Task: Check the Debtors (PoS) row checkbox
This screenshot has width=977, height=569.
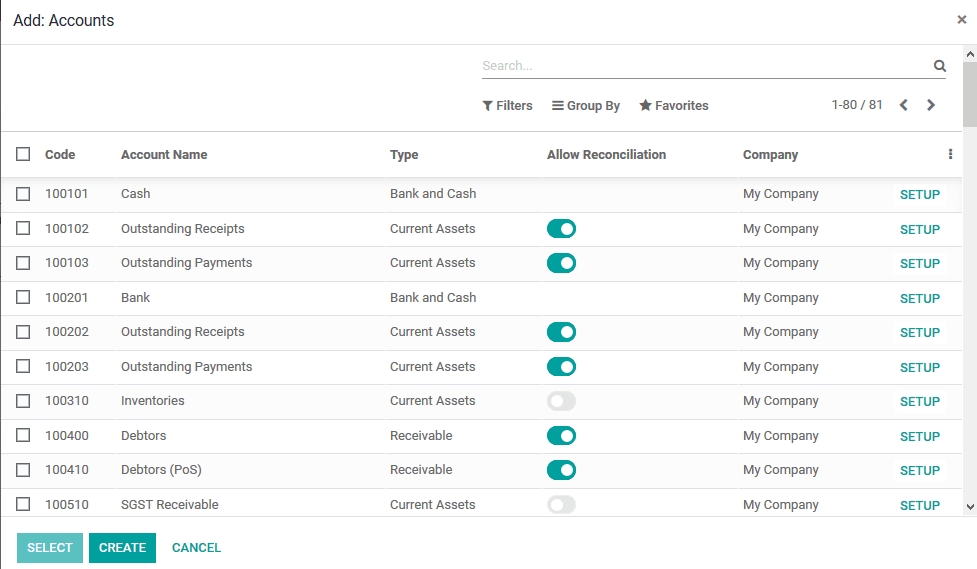Action: tap(23, 470)
